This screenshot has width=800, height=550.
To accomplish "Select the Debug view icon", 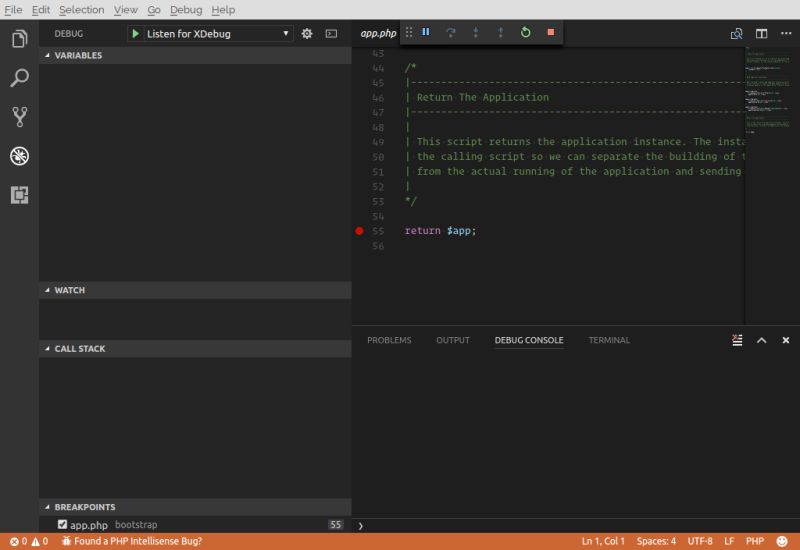I will click(x=19, y=156).
